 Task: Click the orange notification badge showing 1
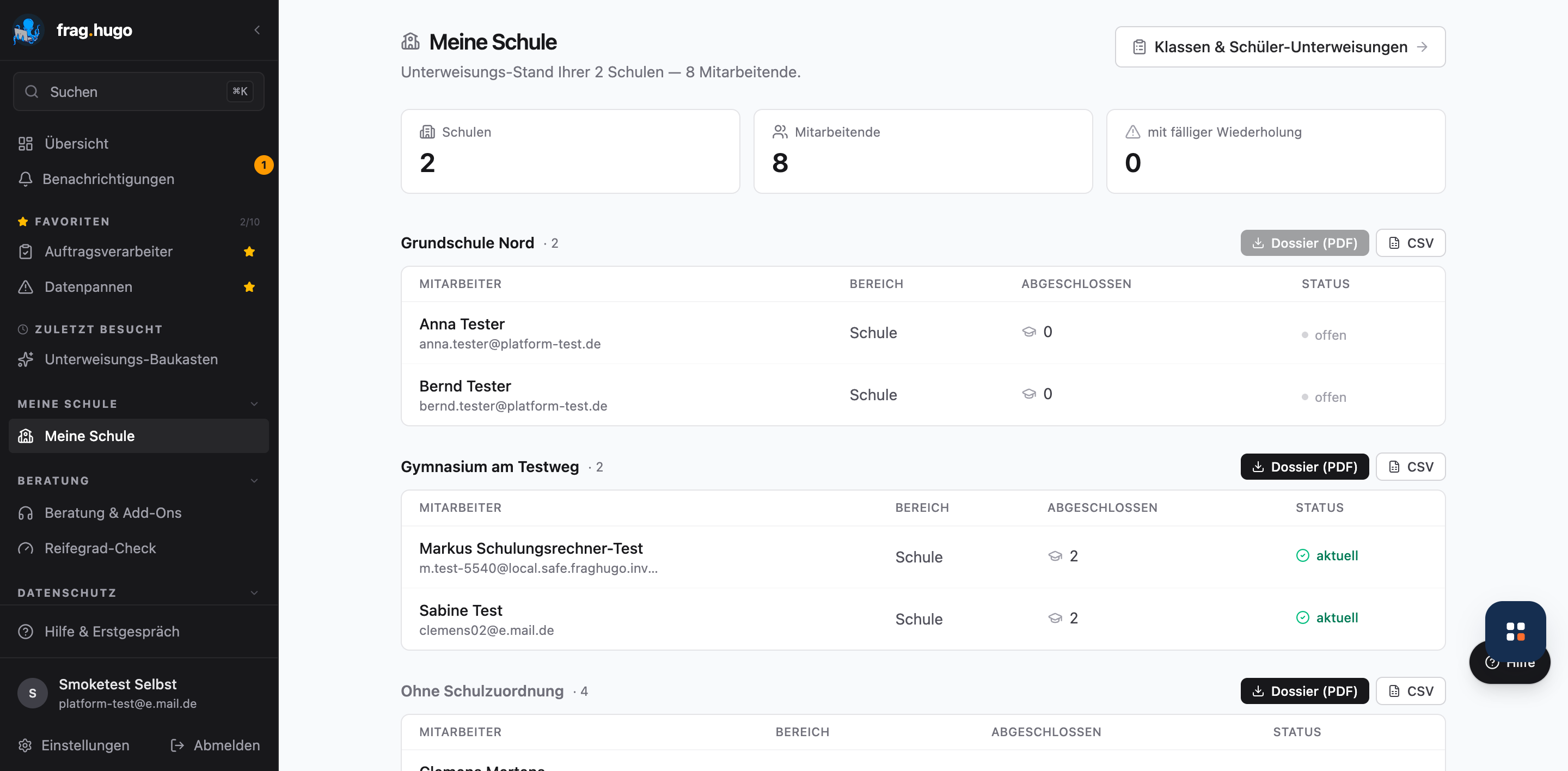tap(264, 165)
